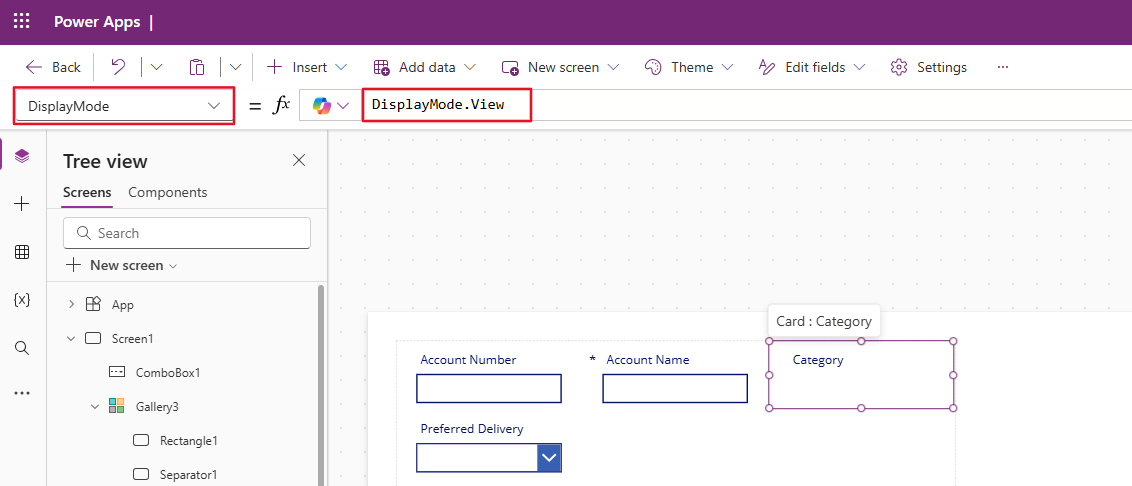This screenshot has width=1132, height=486.
Task: Open the Variables {x} sidebar icon
Action: tap(22, 300)
